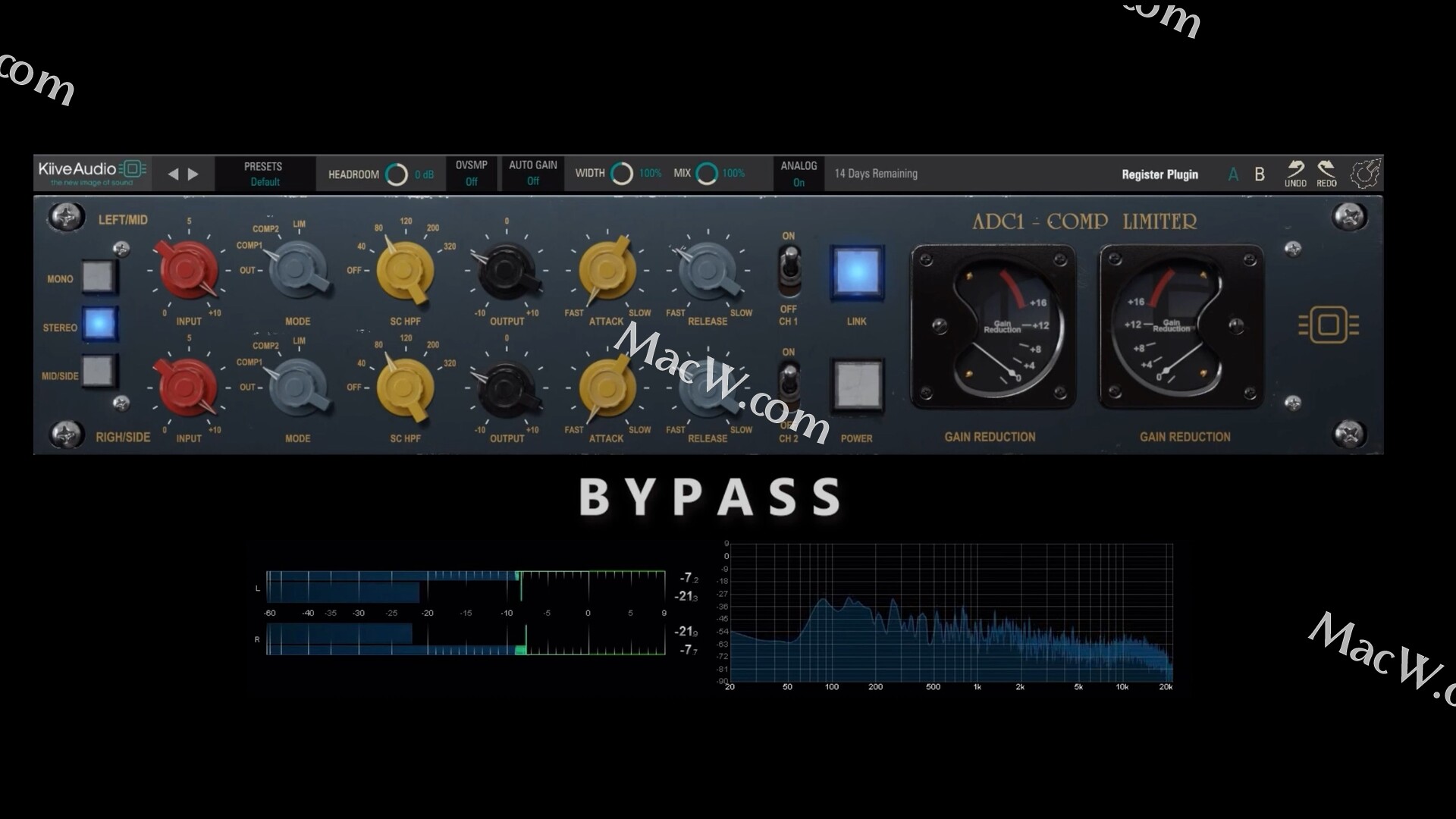Go to the next preset arrow
Screen dimensions: 1456x819
click(193, 174)
